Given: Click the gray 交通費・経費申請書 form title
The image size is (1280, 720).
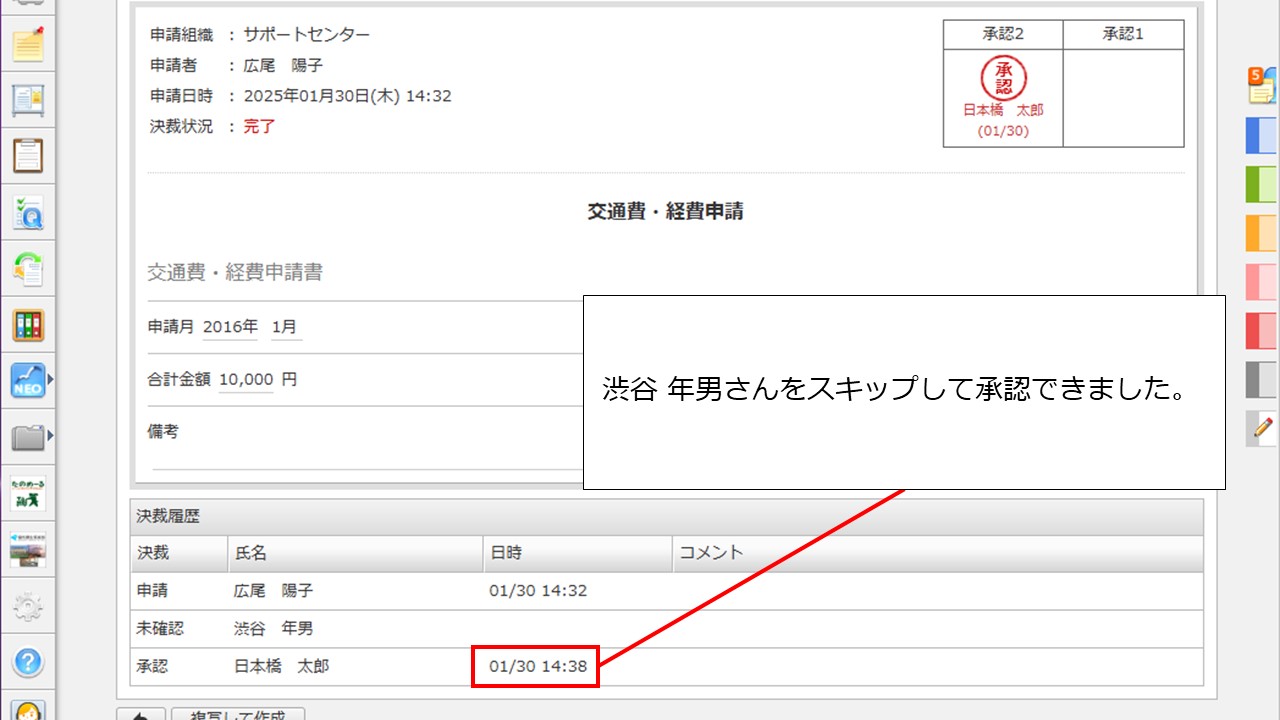Looking at the screenshot, I should 235,272.
